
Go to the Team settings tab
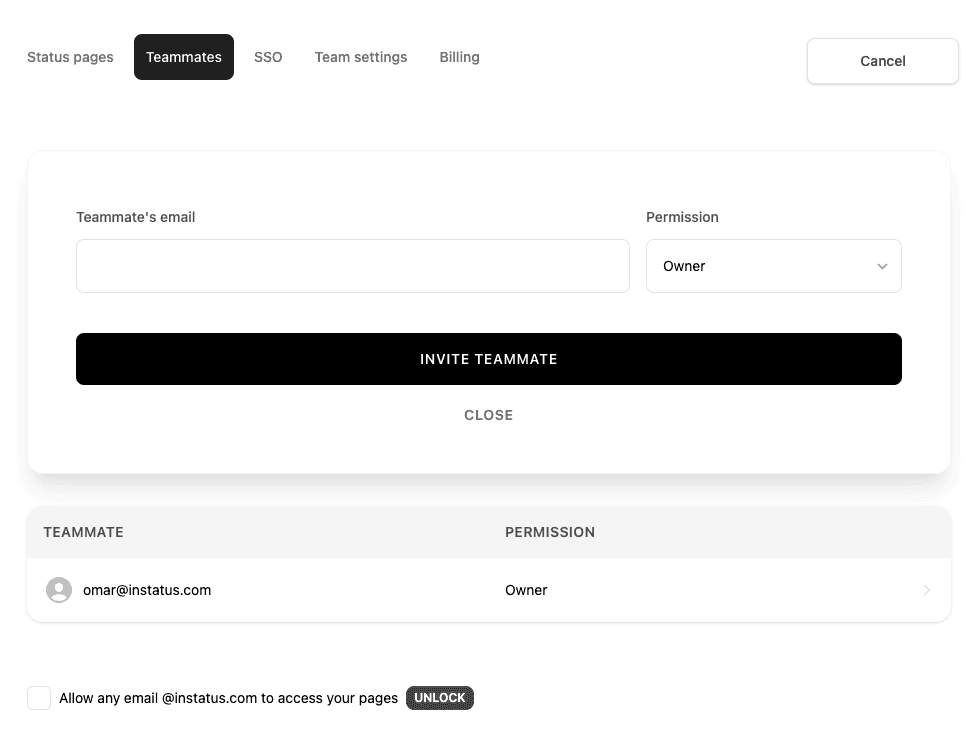[x=361, y=57]
